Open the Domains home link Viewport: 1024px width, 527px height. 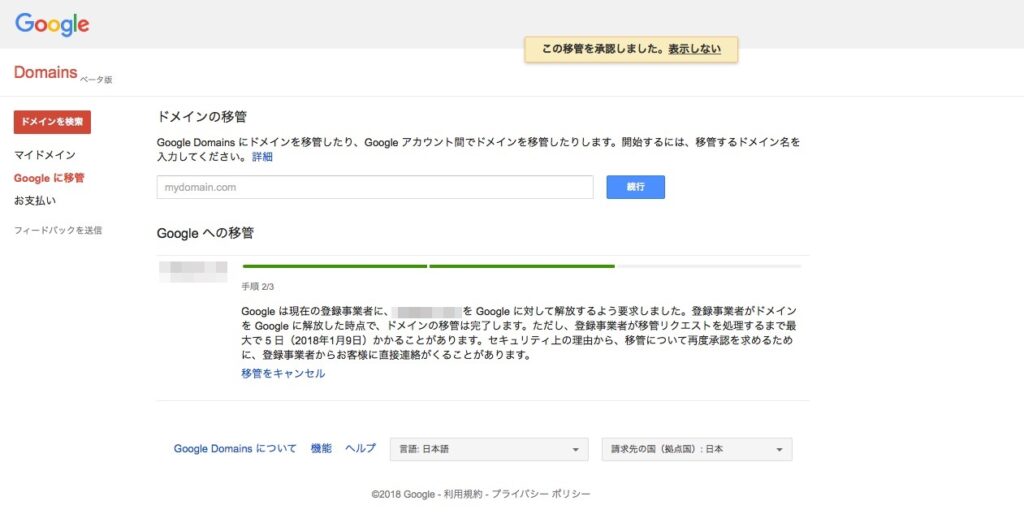(x=46, y=72)
